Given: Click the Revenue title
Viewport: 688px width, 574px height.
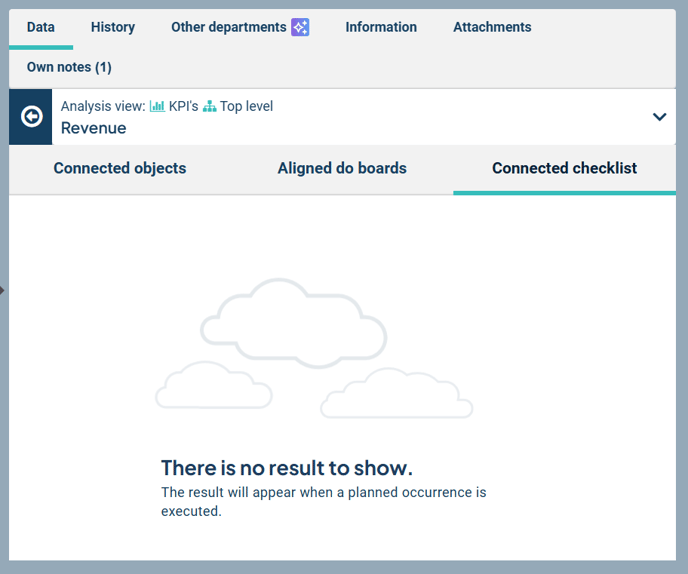Looking at the screenshot, I should point(94,128).
